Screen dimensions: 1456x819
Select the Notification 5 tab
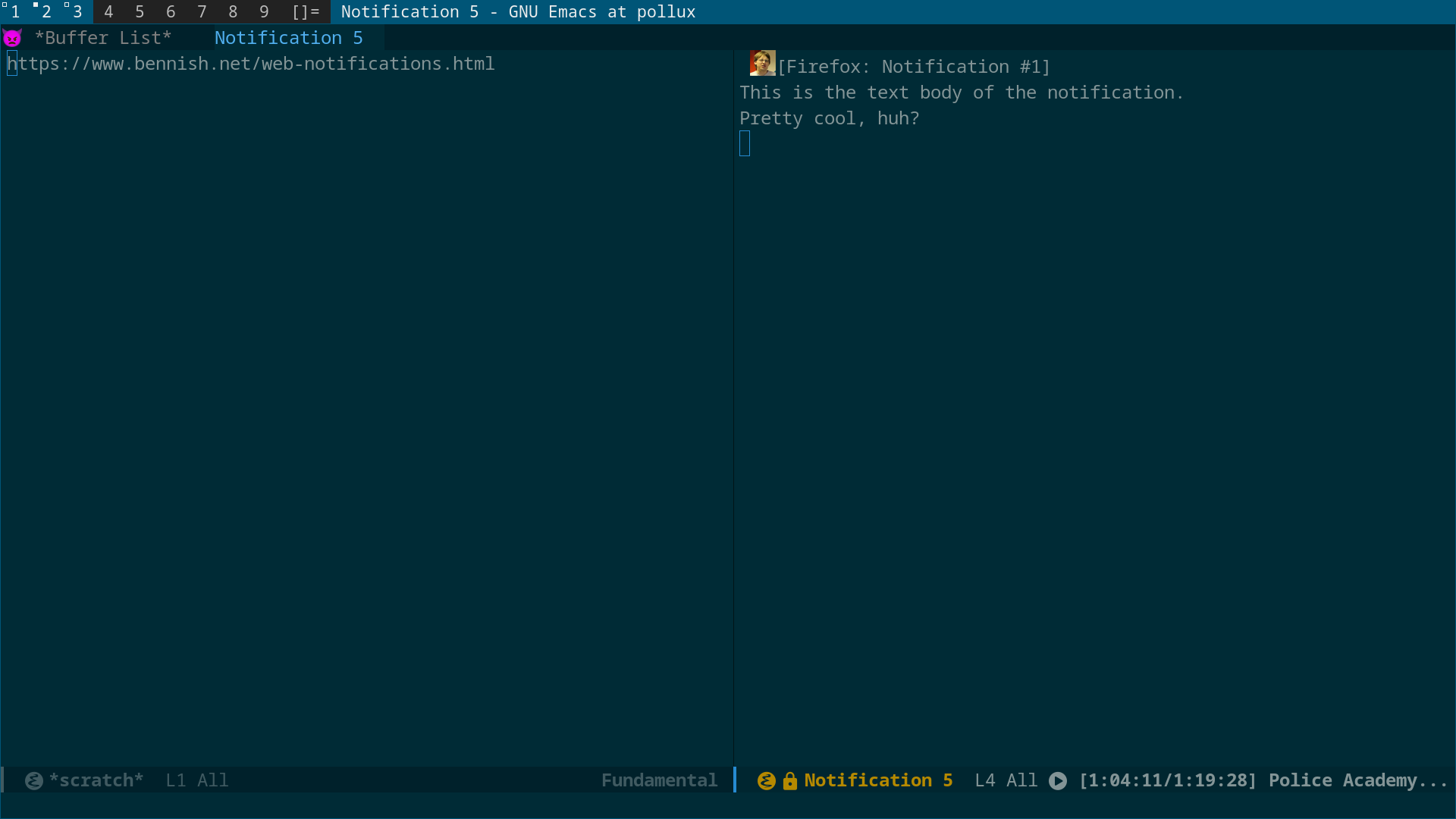click(288, 38)
